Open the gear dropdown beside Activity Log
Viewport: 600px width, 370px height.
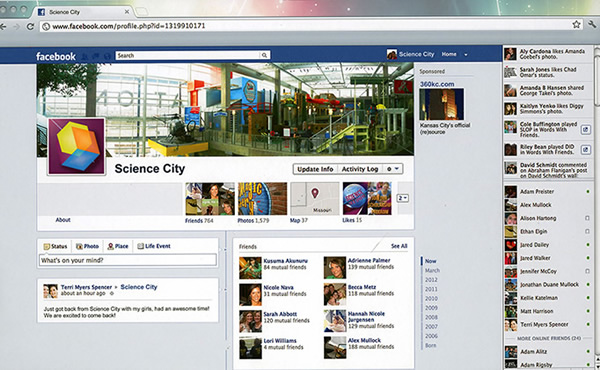coord(393,169)
